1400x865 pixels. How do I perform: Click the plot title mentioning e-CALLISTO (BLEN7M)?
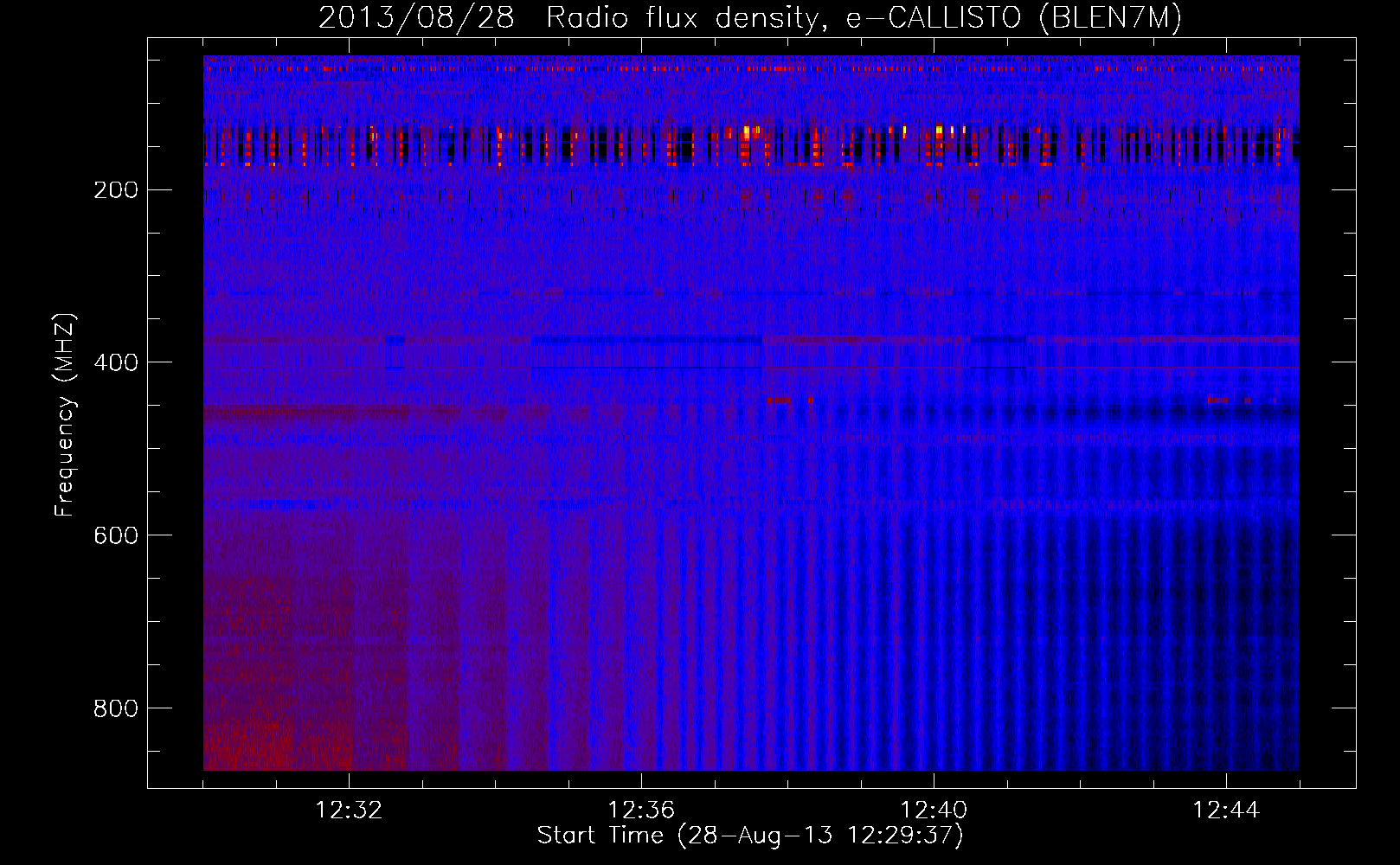pos(750,18)
